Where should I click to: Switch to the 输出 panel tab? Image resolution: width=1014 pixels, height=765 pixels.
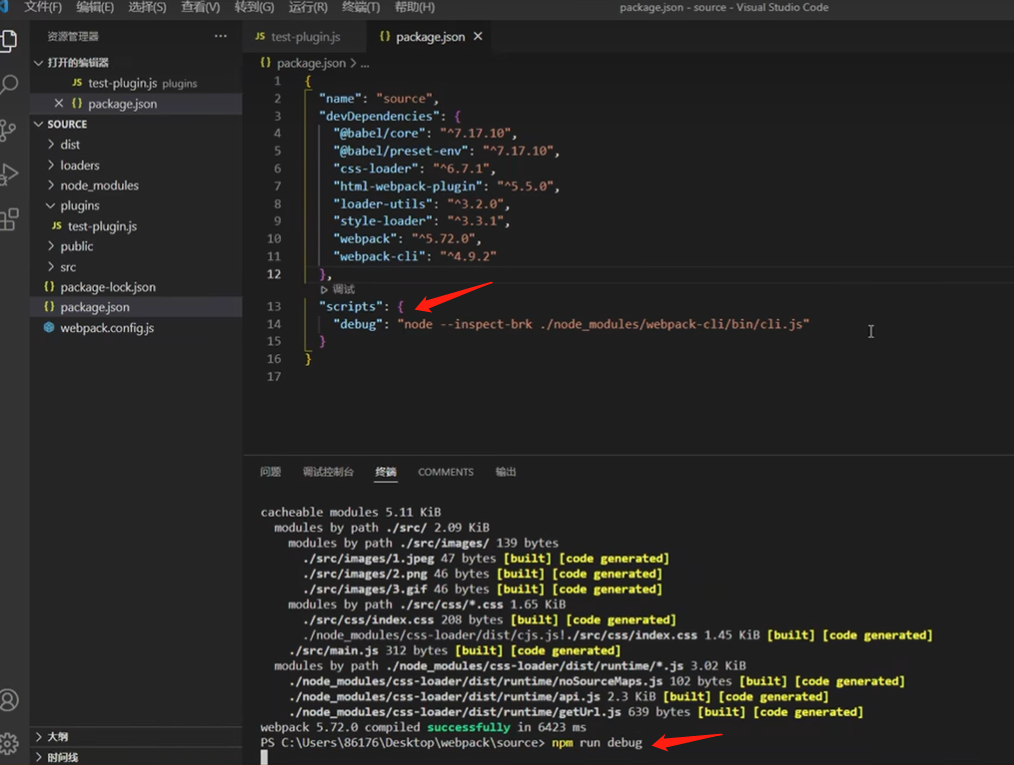click(505, 471)
